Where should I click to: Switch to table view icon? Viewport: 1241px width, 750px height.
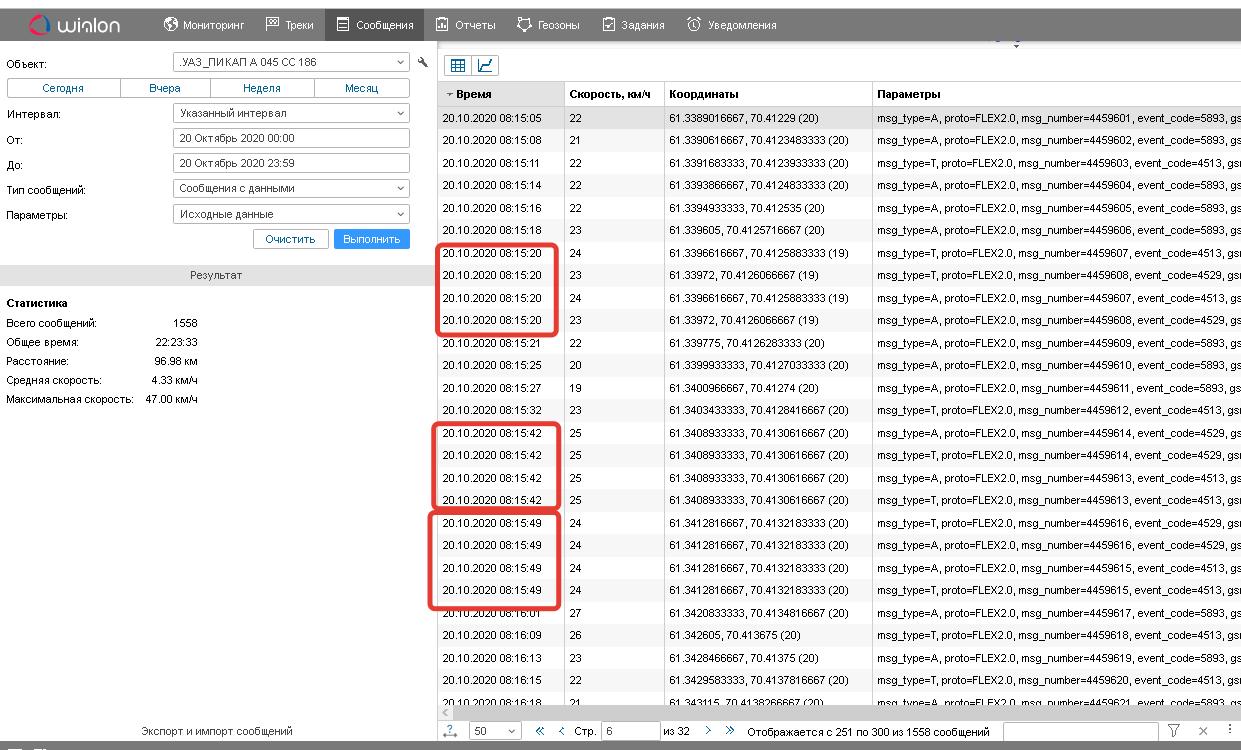tap(458, 66)
